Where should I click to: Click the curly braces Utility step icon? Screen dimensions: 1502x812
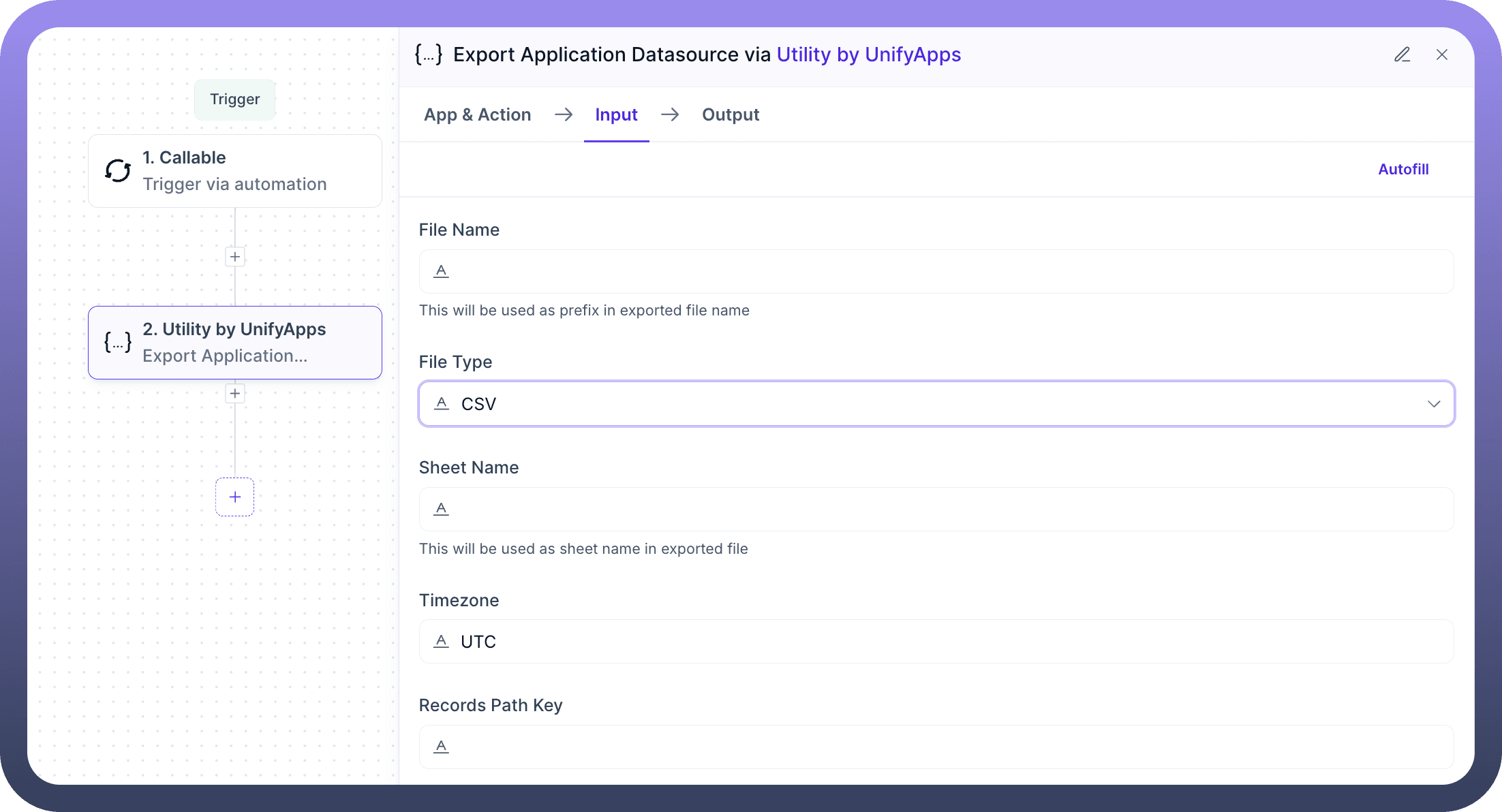click(118, 342)
